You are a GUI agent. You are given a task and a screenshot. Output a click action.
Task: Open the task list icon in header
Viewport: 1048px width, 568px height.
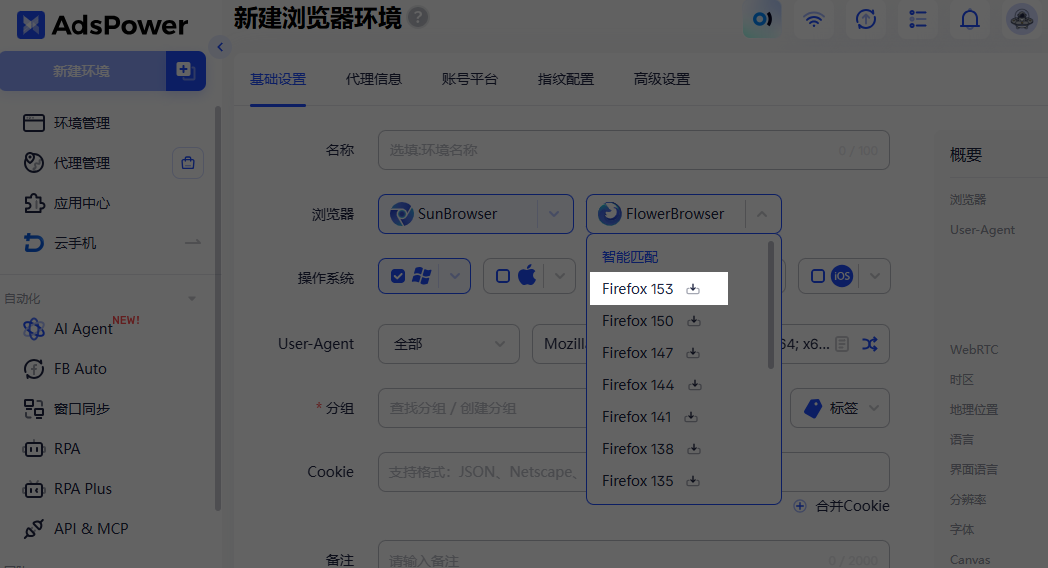(x=918, y=19)
